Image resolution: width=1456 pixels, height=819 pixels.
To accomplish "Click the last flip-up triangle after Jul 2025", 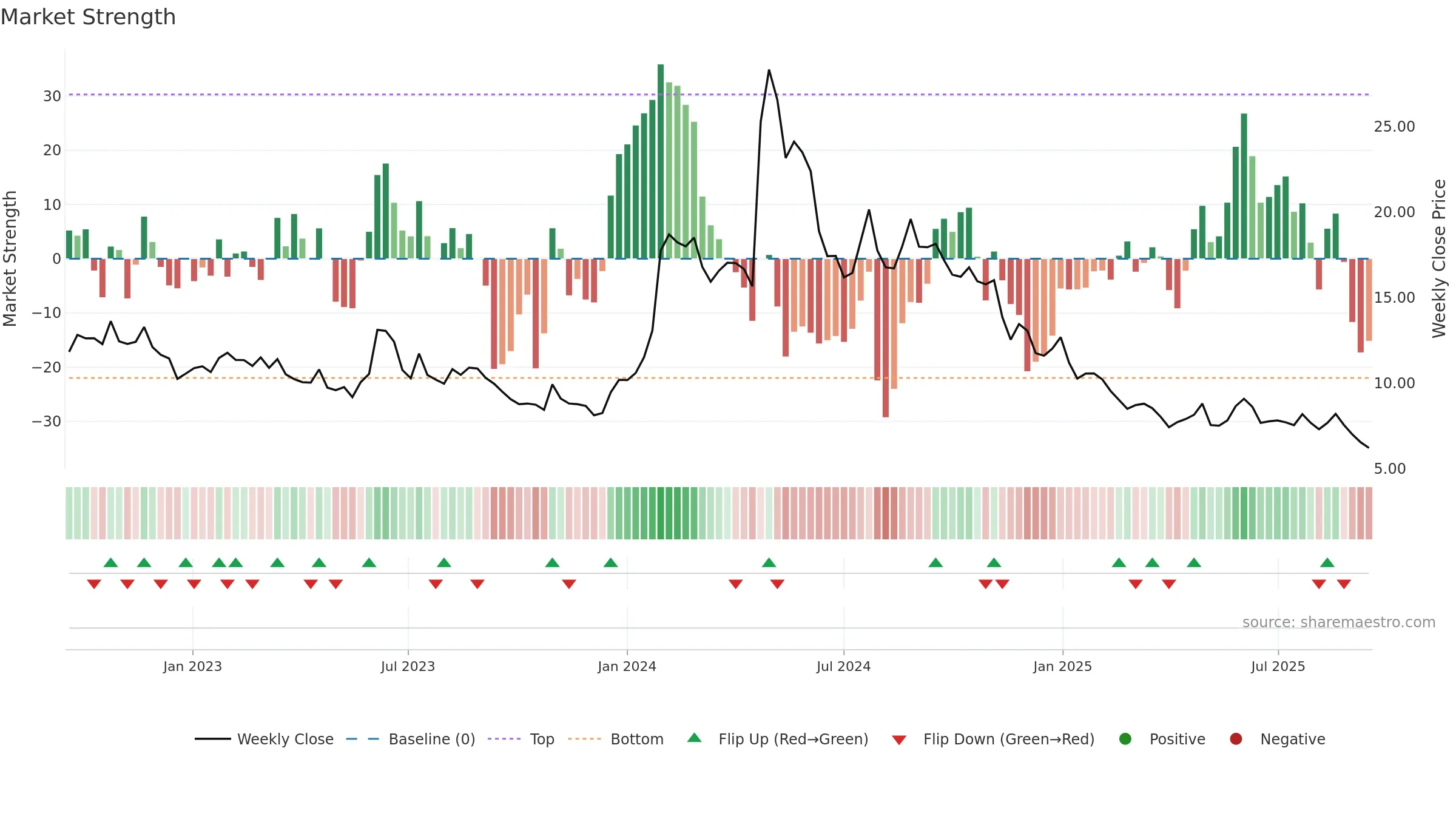I will pos(1327,562).
